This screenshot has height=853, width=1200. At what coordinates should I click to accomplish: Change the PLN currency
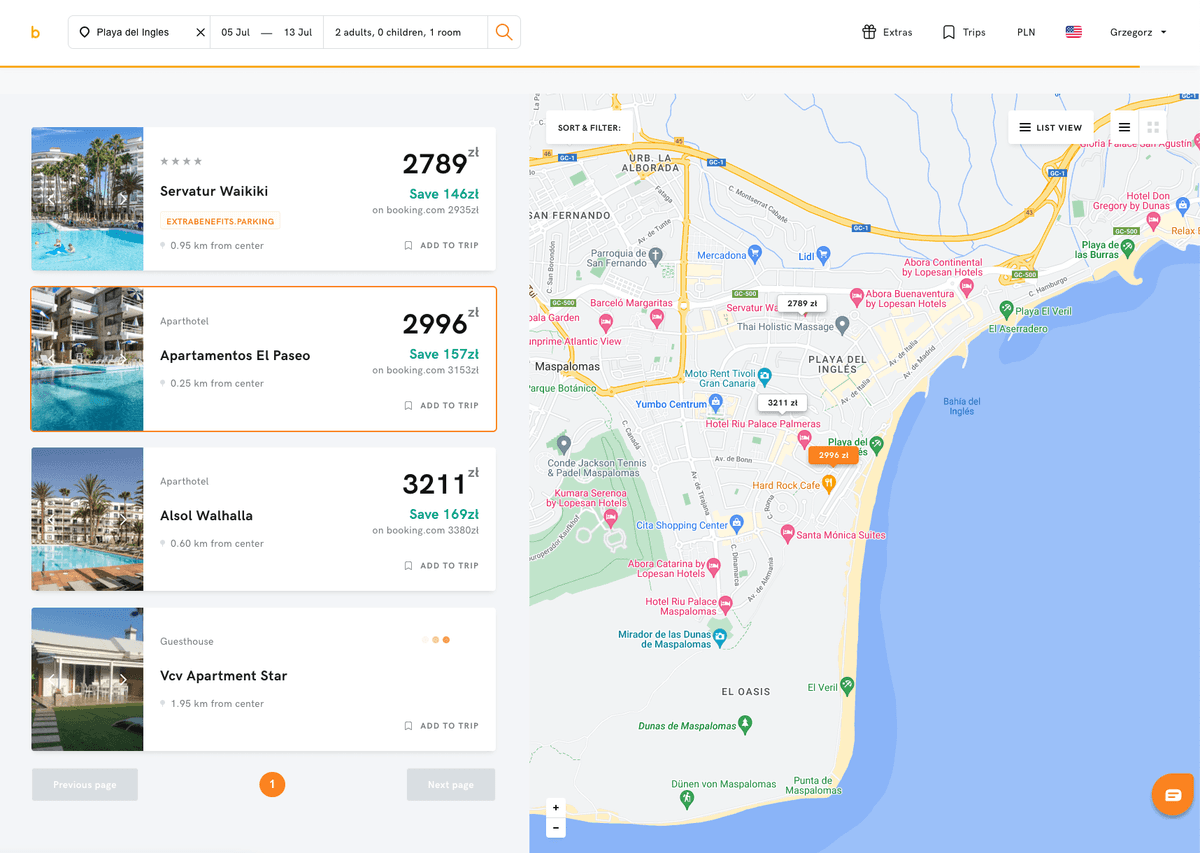[1026, 32]
